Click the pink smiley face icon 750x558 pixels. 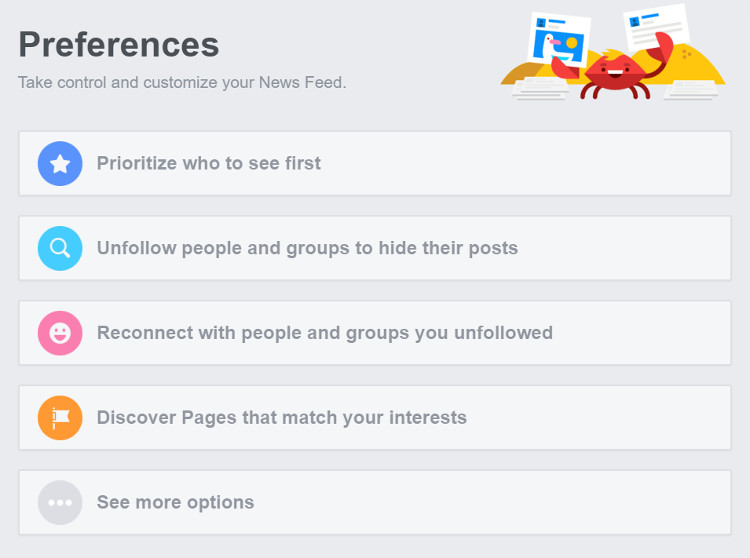coord(60,333)
